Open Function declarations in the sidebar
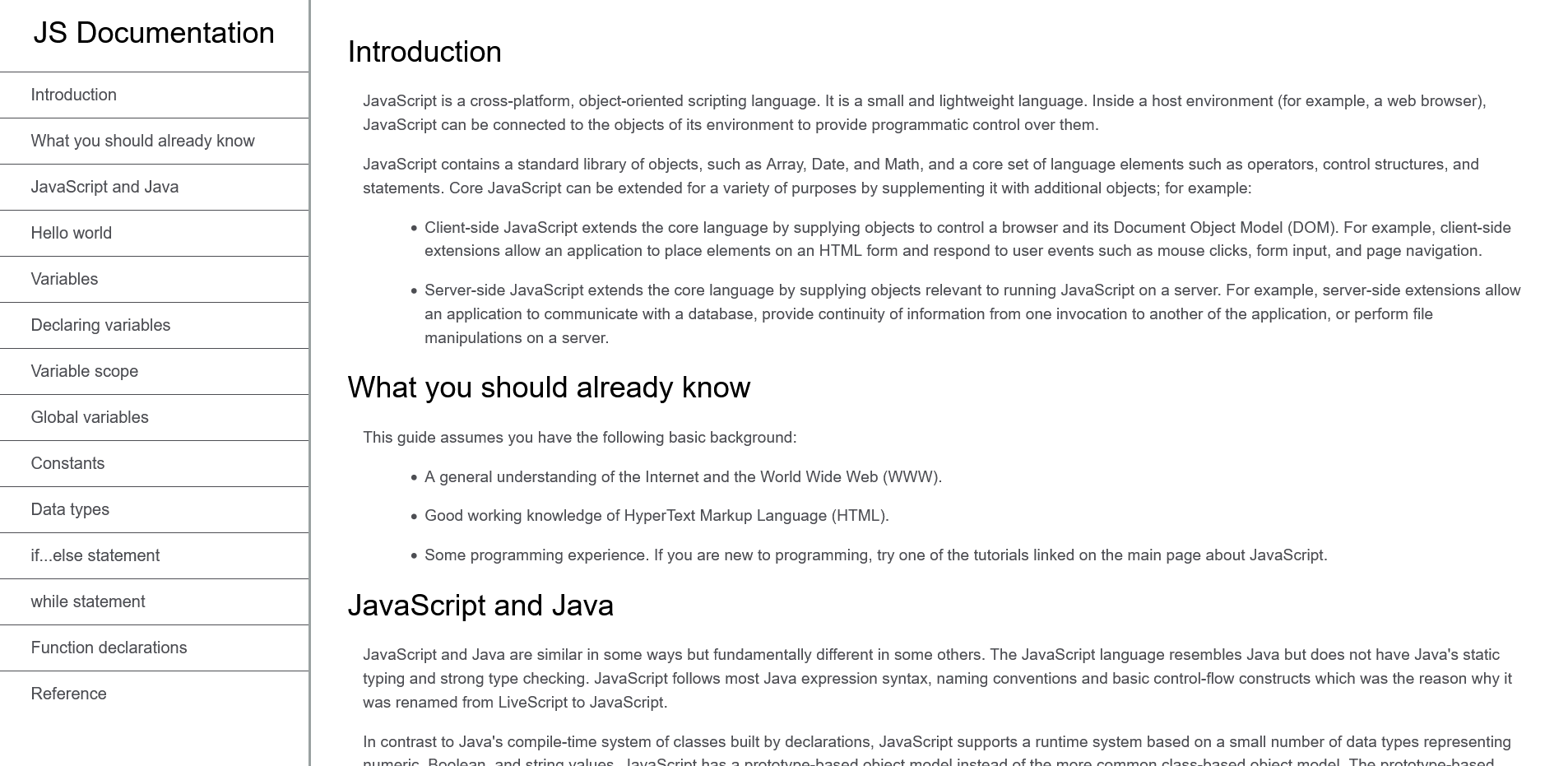Viewport: 1568px width, 766px height. pos(109,648)
